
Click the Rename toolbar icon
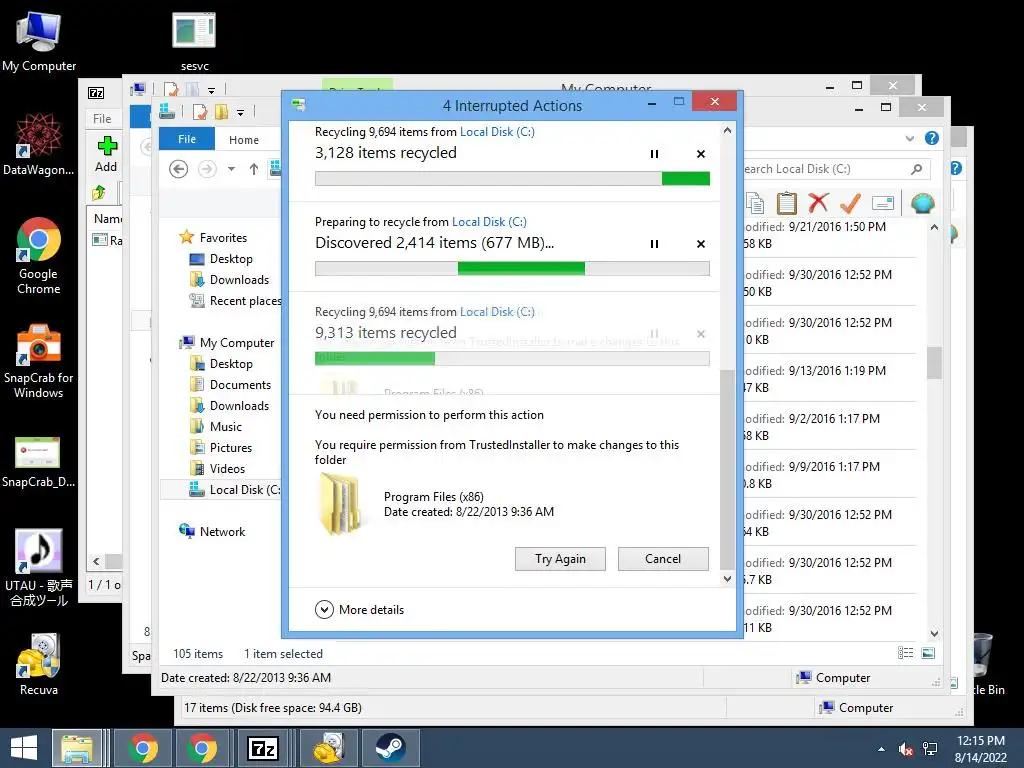click(882, 203)
